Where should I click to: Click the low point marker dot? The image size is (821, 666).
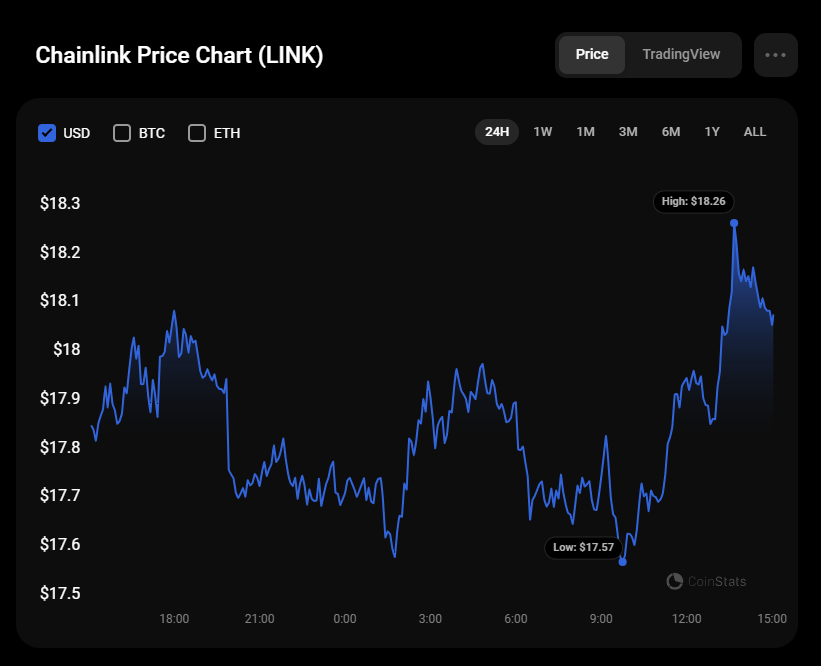click(623, 562)
